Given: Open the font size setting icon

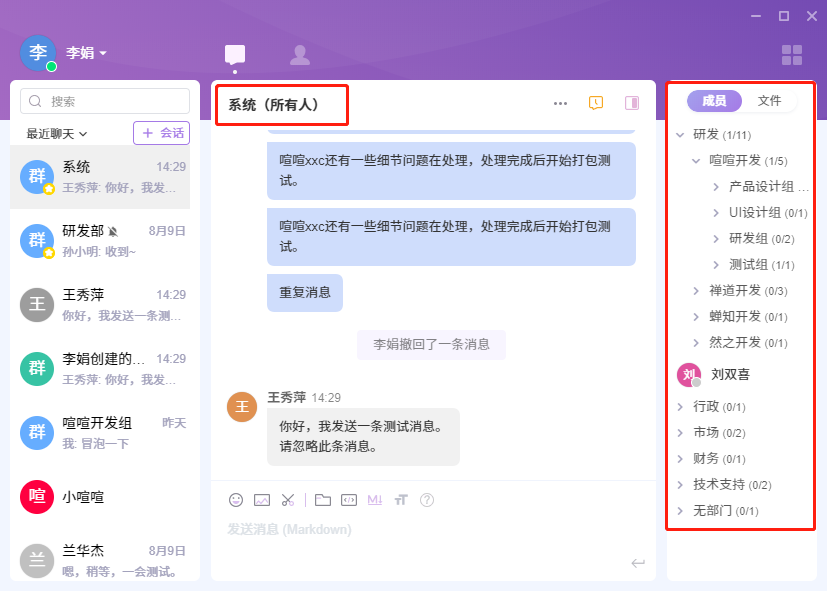Looking at the screenshot, I should tap(401, 500).
